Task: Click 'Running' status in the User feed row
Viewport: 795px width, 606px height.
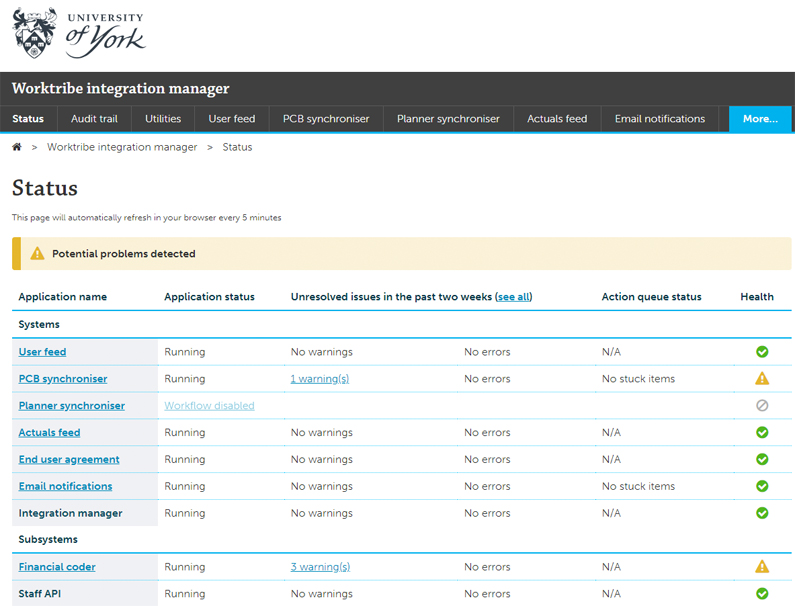Action: pos(185,352)
